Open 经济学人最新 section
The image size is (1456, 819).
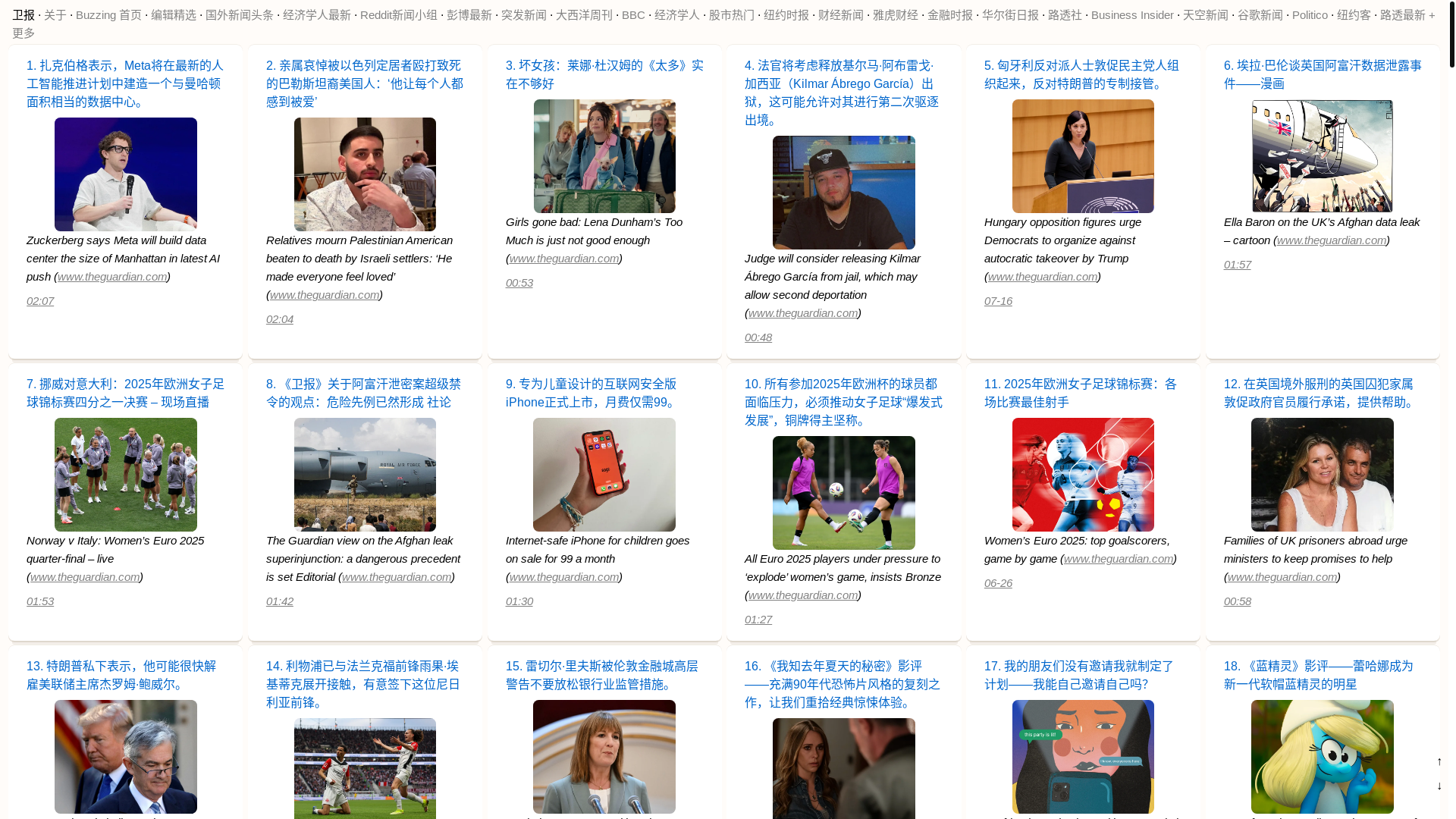[317, 15]
